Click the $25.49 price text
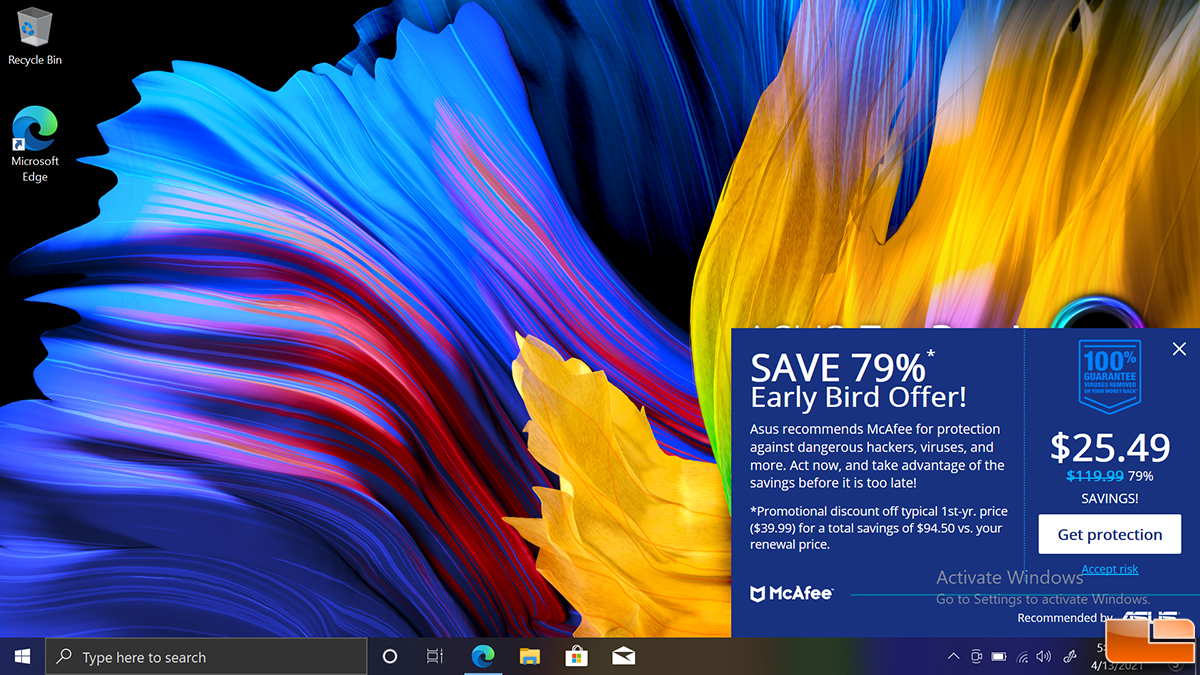Image resolution: width=1200 pixels, height=675 pixels. click(x=1110, y=447)
